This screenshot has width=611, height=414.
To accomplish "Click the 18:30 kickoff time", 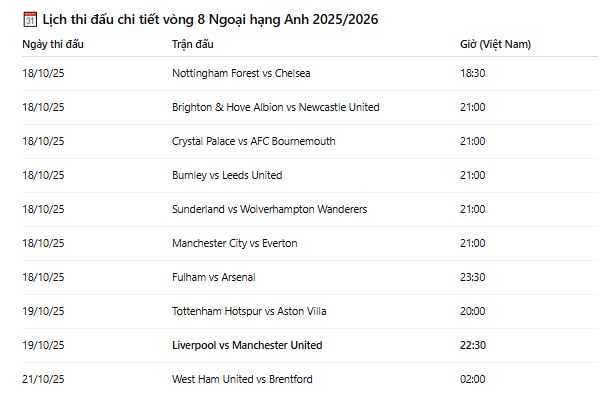I will [473, 73].
